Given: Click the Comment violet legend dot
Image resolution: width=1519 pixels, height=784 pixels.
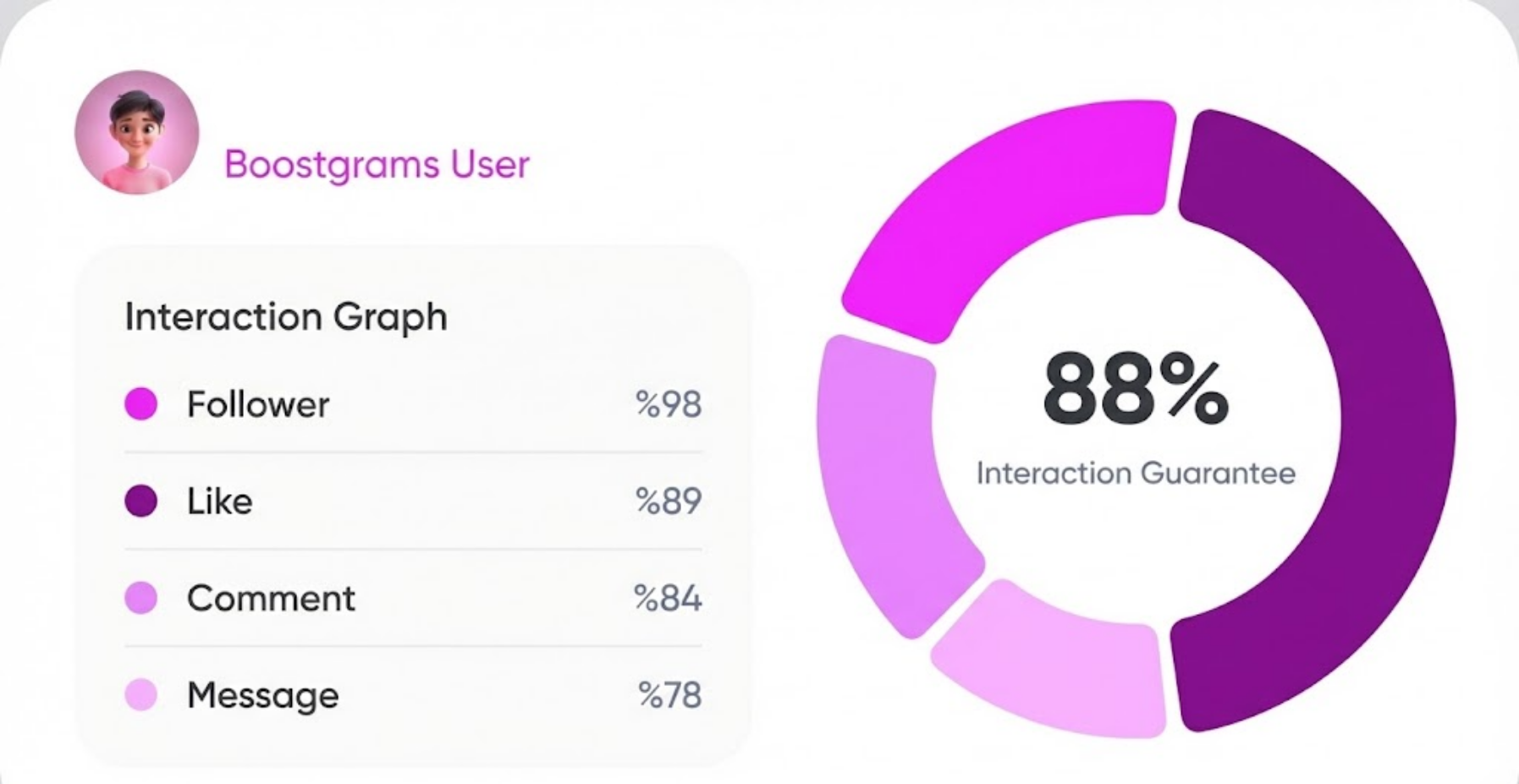Looking at the screenshot, I should (141, 598).
